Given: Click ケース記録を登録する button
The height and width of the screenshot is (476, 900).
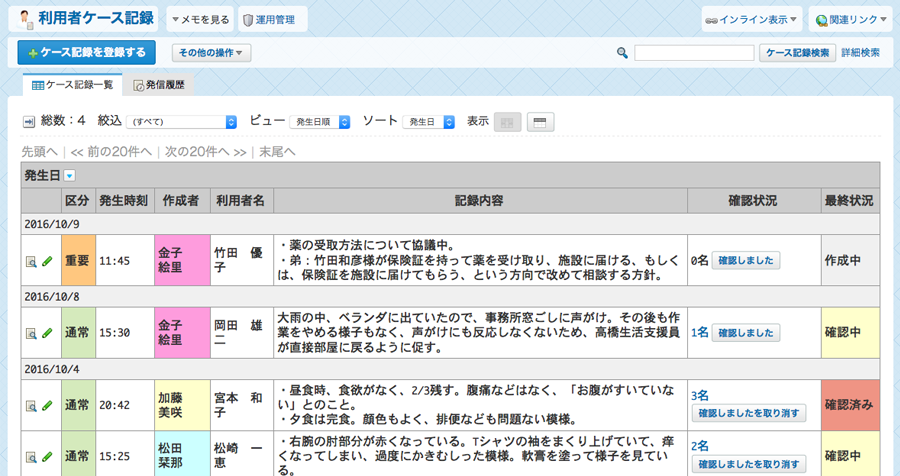Looking at the screenshot, I should pyautogui.click(x=87, y=53).
